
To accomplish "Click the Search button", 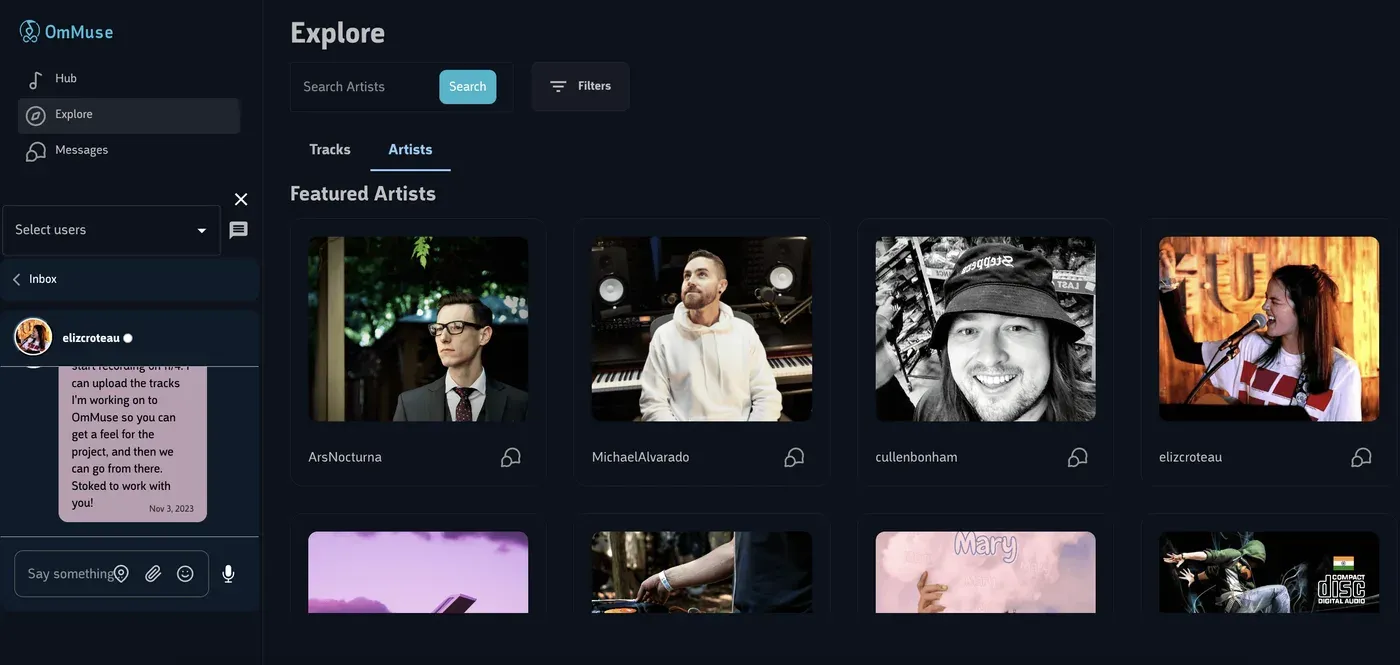I will [468, 87].
